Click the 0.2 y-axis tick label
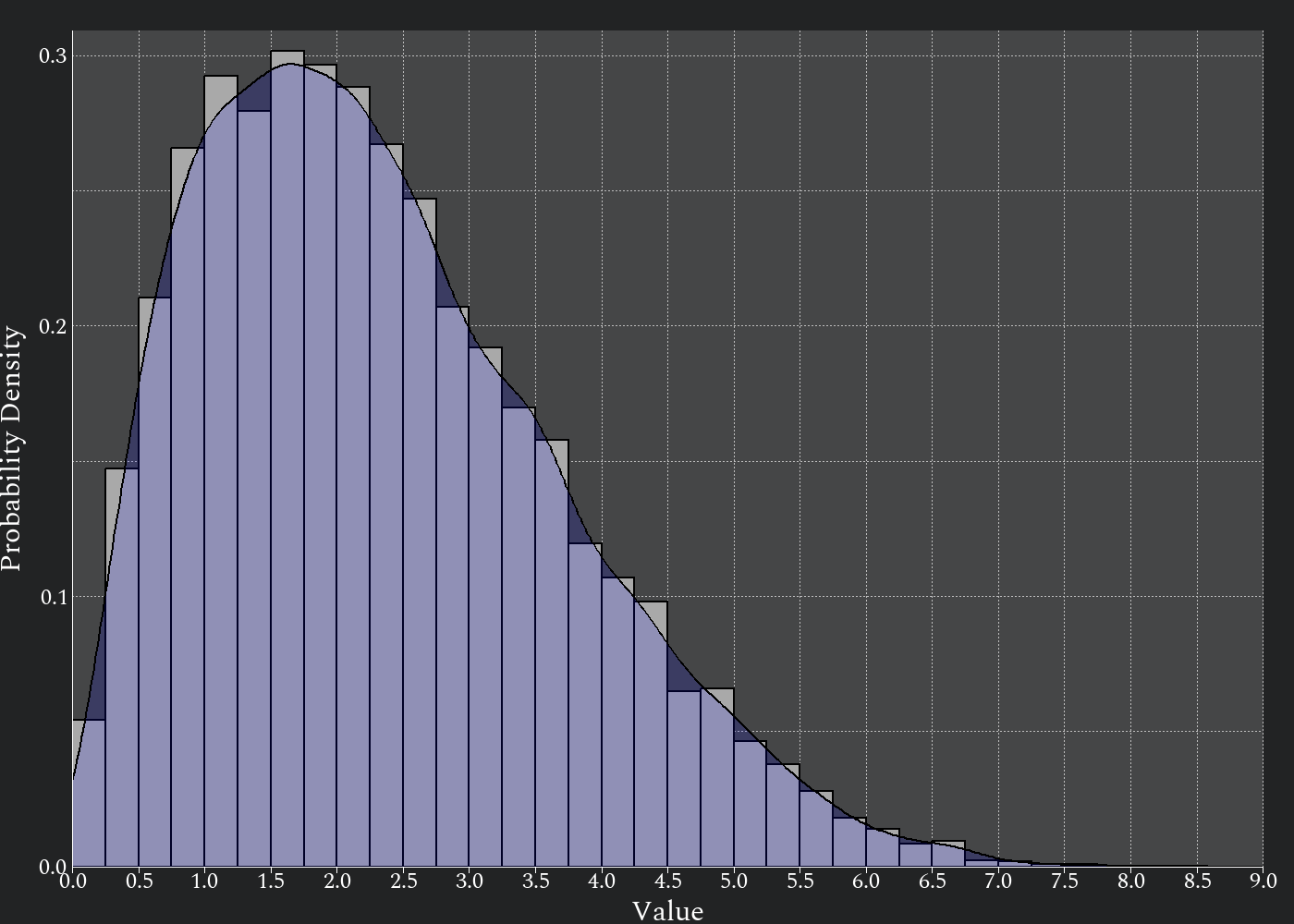Viewport: 1294px width, 924px height. click(53, 326)
